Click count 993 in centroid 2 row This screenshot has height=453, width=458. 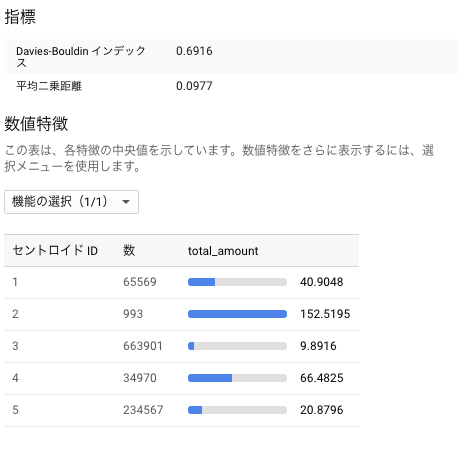coord(133,314)
